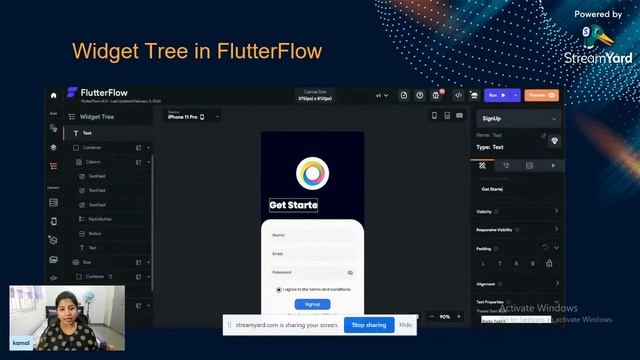The width and height of the screenshot is (640, 360).
Task: Open the layers stack sidebar icon
Action: click(53, 147)
